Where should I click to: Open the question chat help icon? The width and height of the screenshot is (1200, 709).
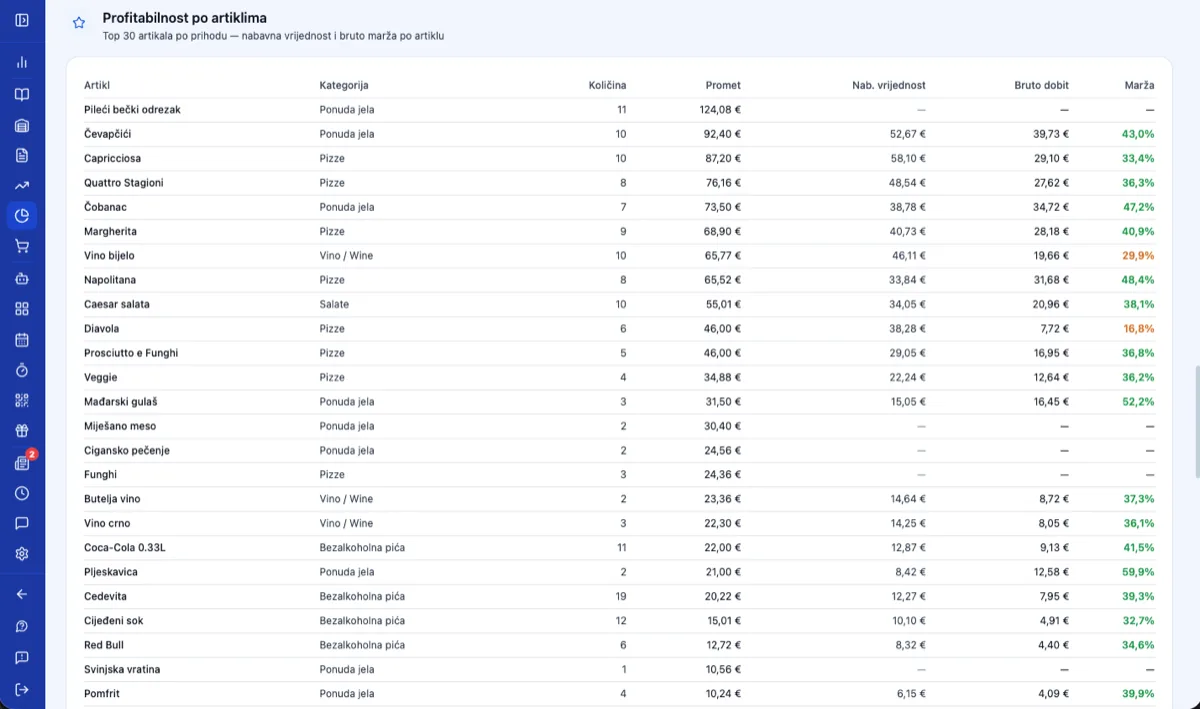pyautogui.click(x=22, y=626)
